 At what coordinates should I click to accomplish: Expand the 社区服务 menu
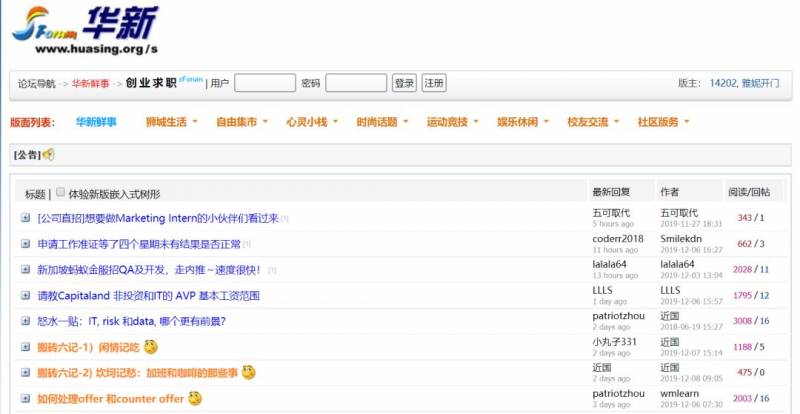[664, 122]
